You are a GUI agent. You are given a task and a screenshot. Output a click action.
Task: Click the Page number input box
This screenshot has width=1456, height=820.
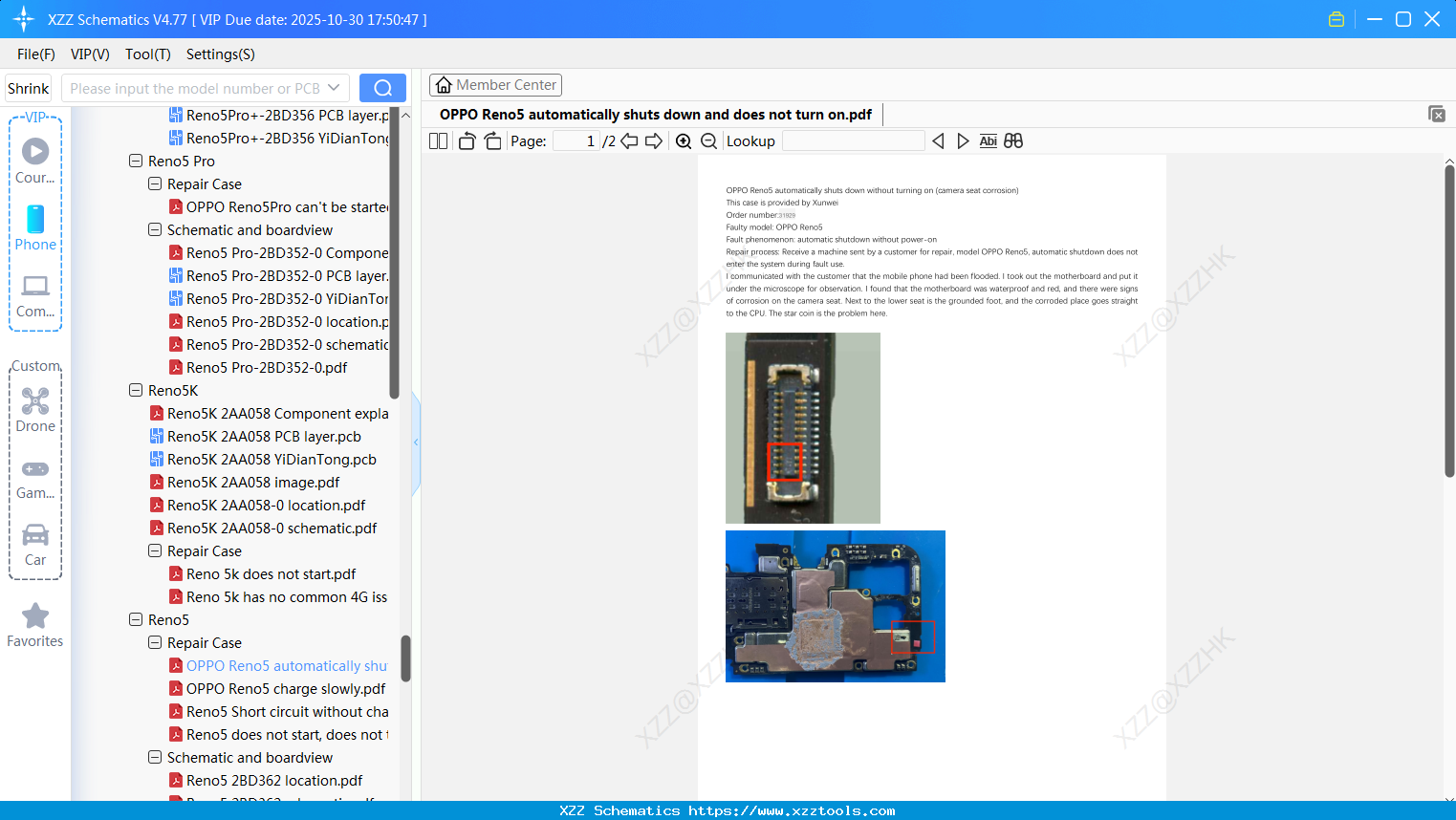point(576,141)
